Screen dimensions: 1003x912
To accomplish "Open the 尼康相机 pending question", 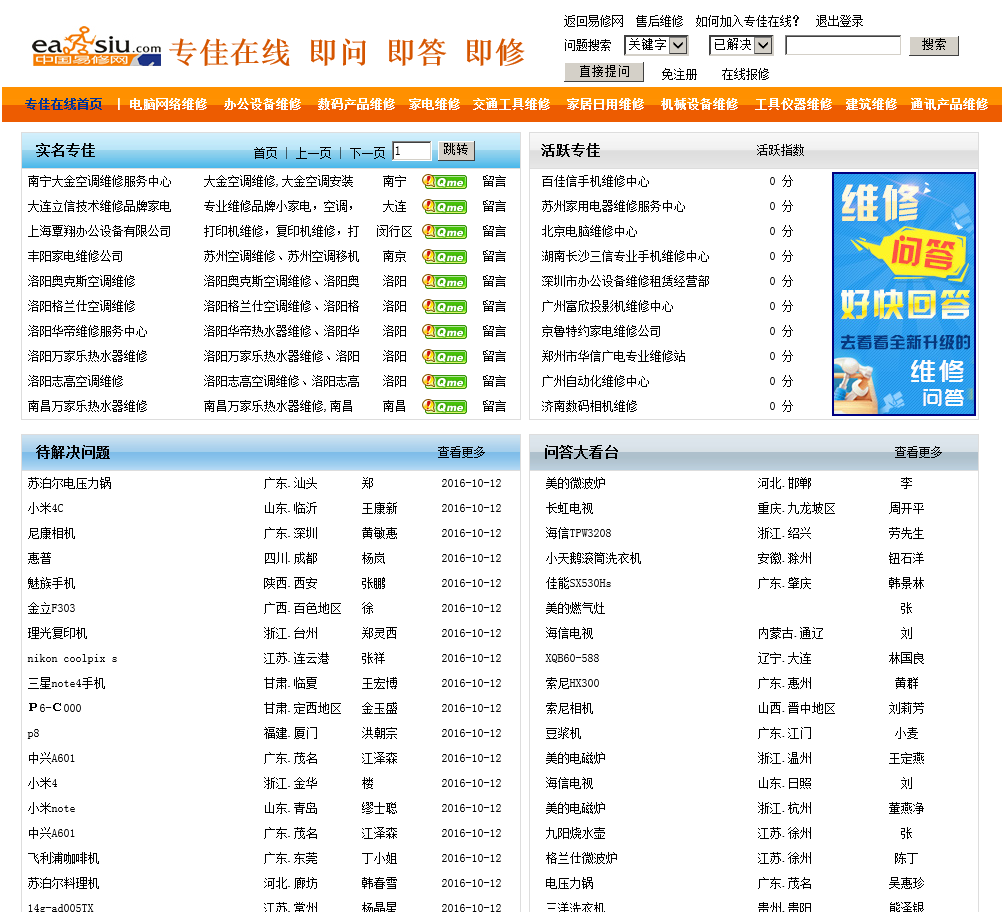I will pos(51,533).
